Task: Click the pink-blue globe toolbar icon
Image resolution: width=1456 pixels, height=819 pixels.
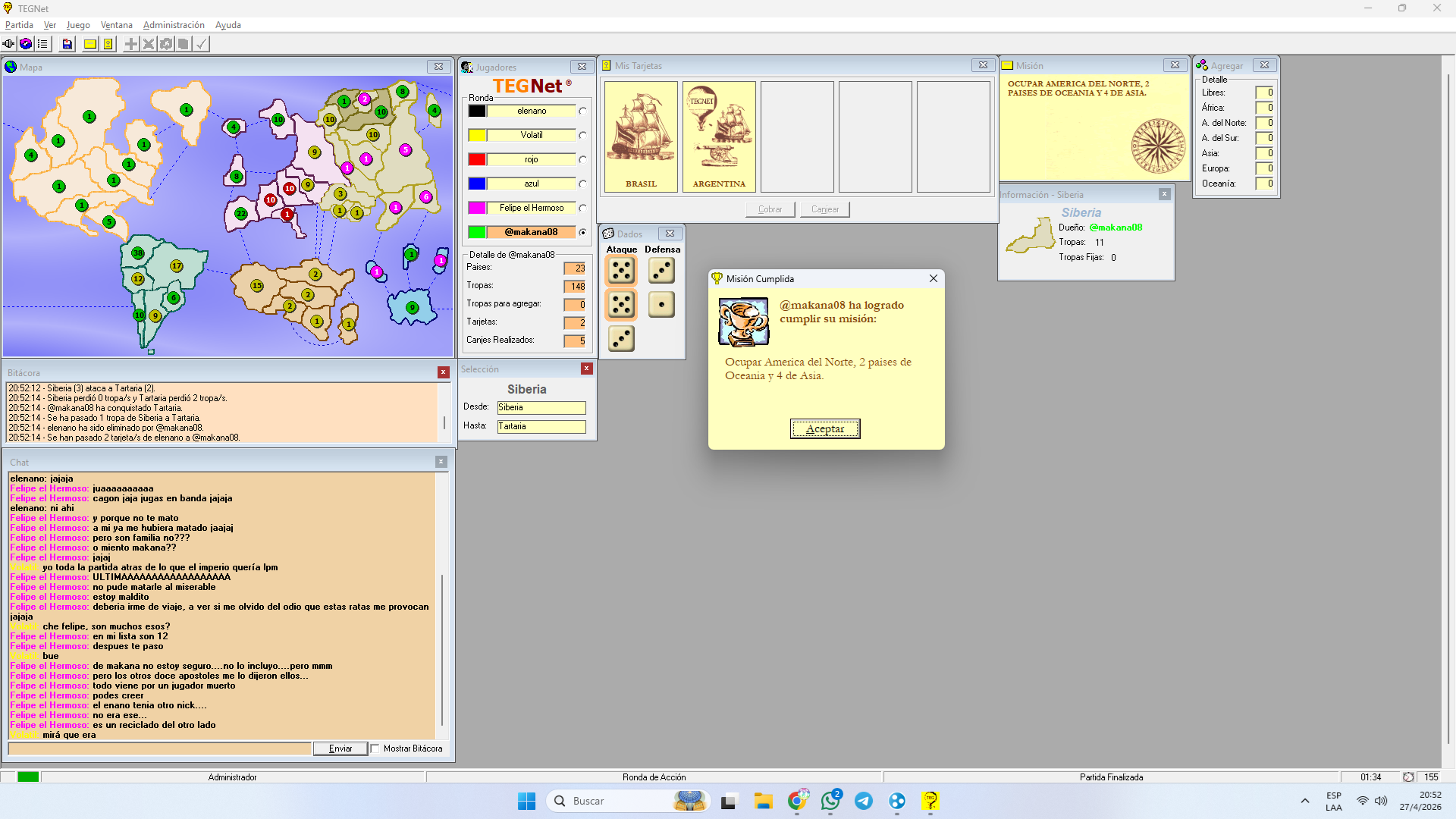Action: click(x=26, y=44)
